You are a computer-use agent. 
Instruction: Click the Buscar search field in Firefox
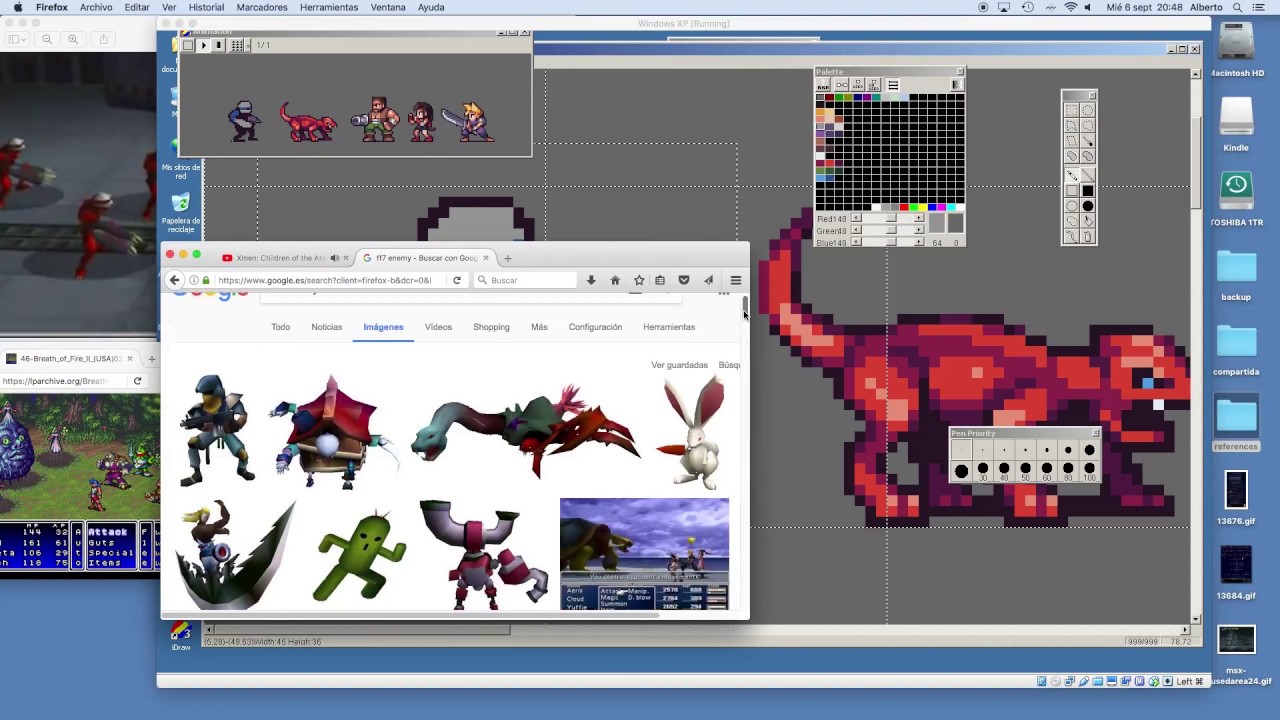(525, 280)
